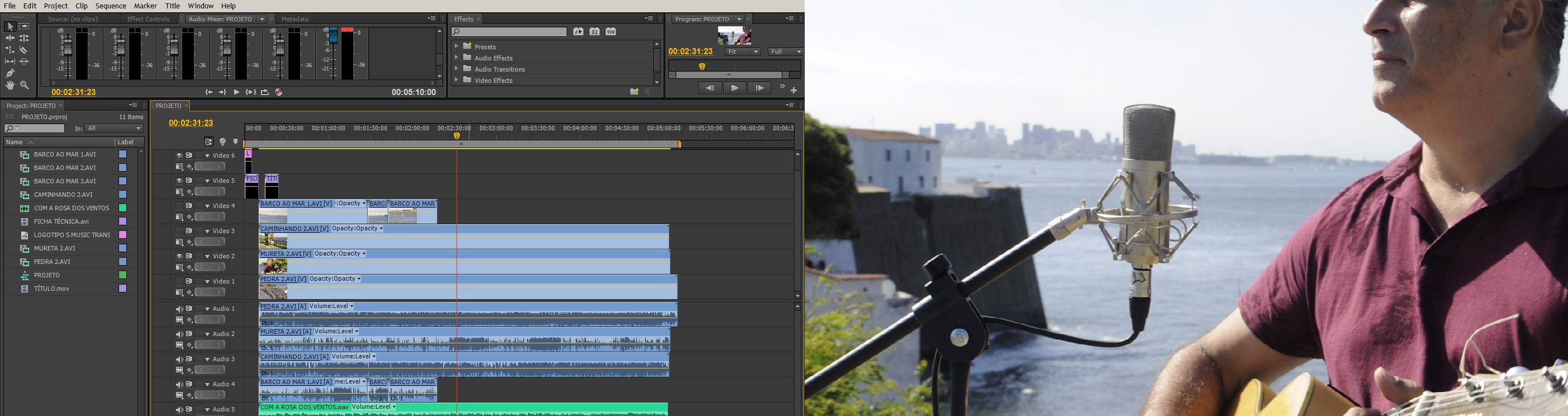Click Play in Program monitor

tap(735, 88)
